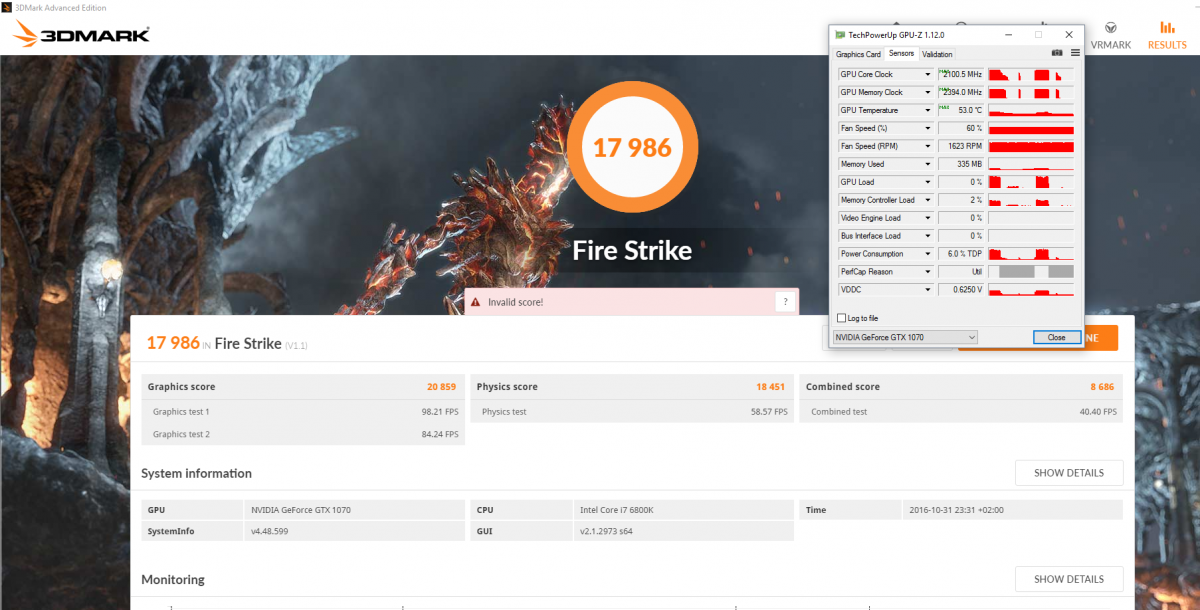
Task: Open the Power Consumption sensor dropdown
Action: coord(928,254)
